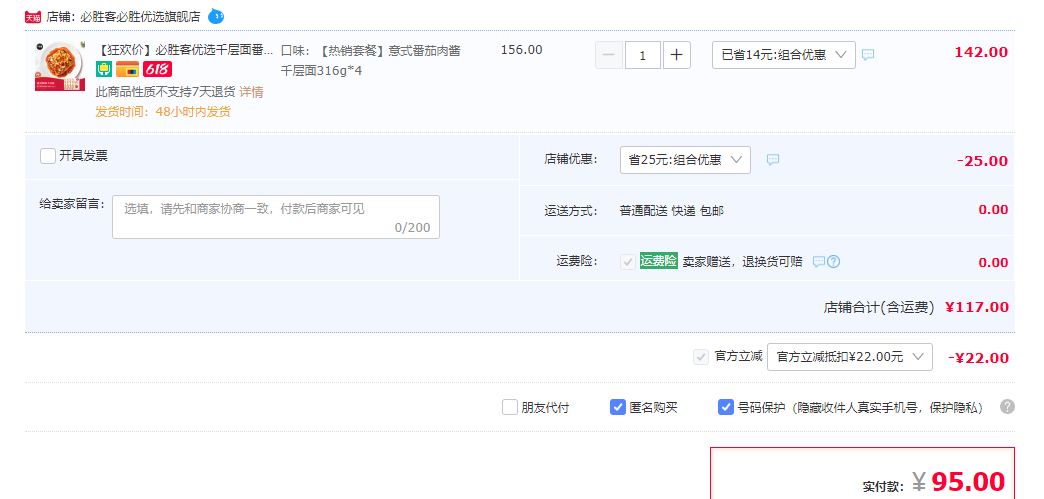Open the product title link 必胜客优选千层面番
Image resolution: width=1044 pixels, height=499 pixels.
(184, 51)
